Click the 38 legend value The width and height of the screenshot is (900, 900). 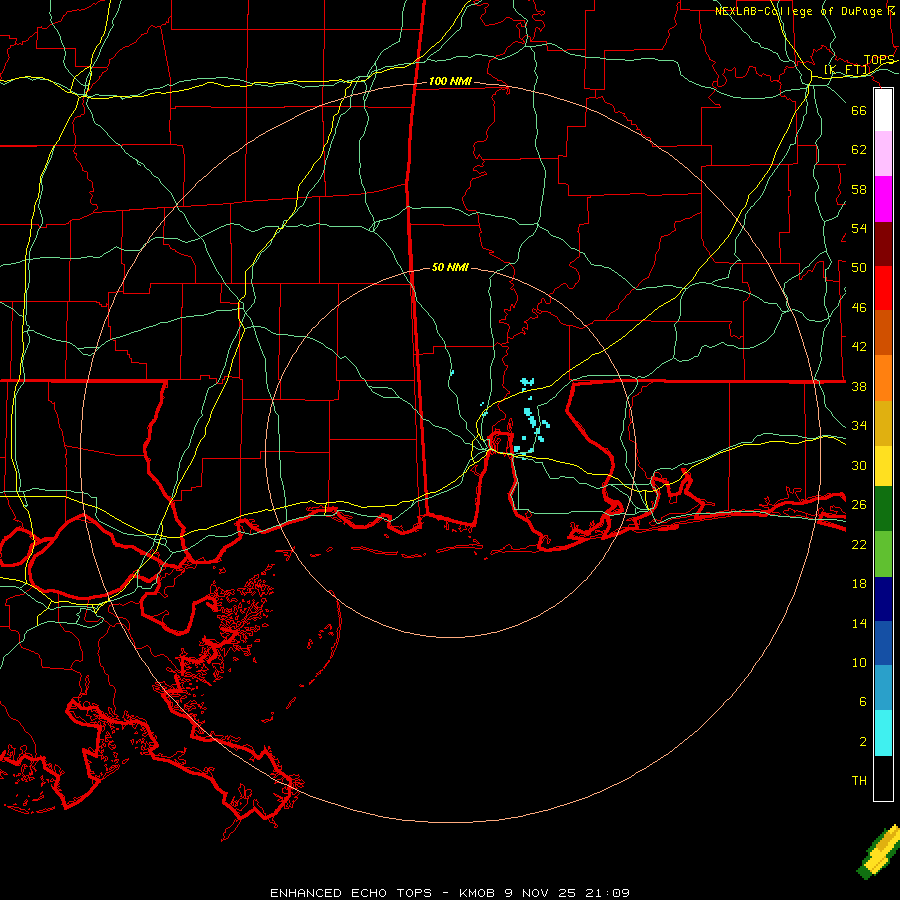point(859,387)
